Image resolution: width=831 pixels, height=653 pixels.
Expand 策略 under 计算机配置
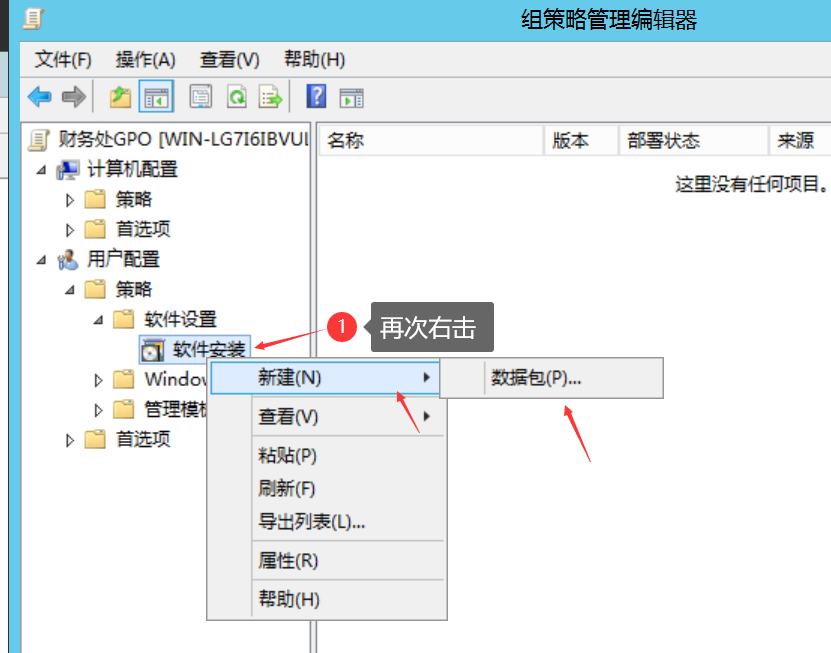coord(69,200)
